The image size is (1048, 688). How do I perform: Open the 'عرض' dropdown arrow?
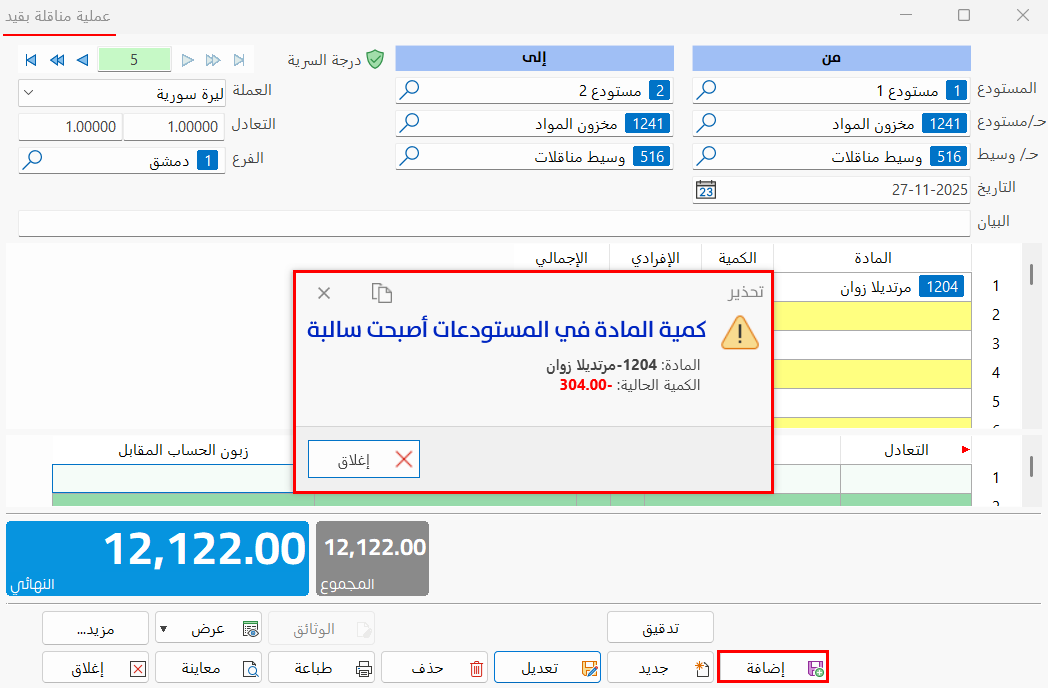click(164, 629)
